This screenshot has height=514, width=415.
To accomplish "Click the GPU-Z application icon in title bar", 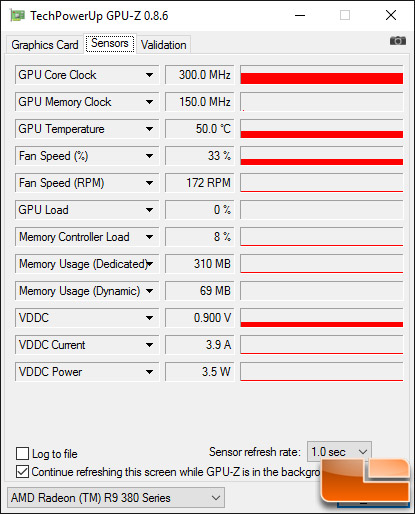I will pyautogui.click(x=17, y=16).
